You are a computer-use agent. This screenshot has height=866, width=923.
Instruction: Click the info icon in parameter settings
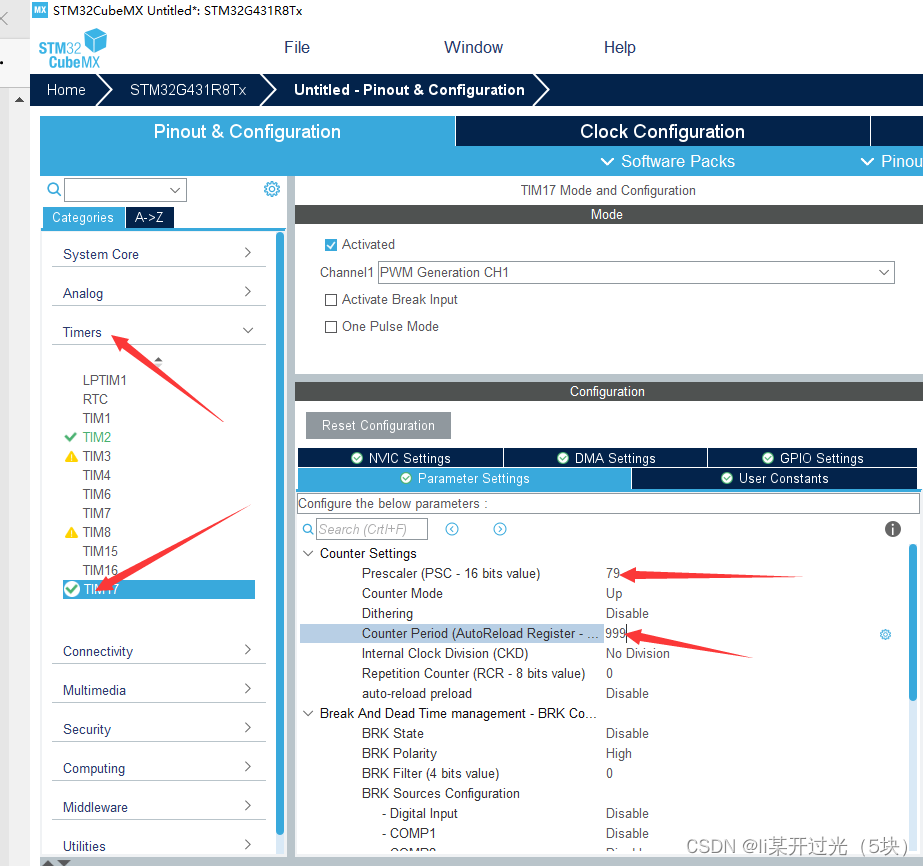[892, 529]
